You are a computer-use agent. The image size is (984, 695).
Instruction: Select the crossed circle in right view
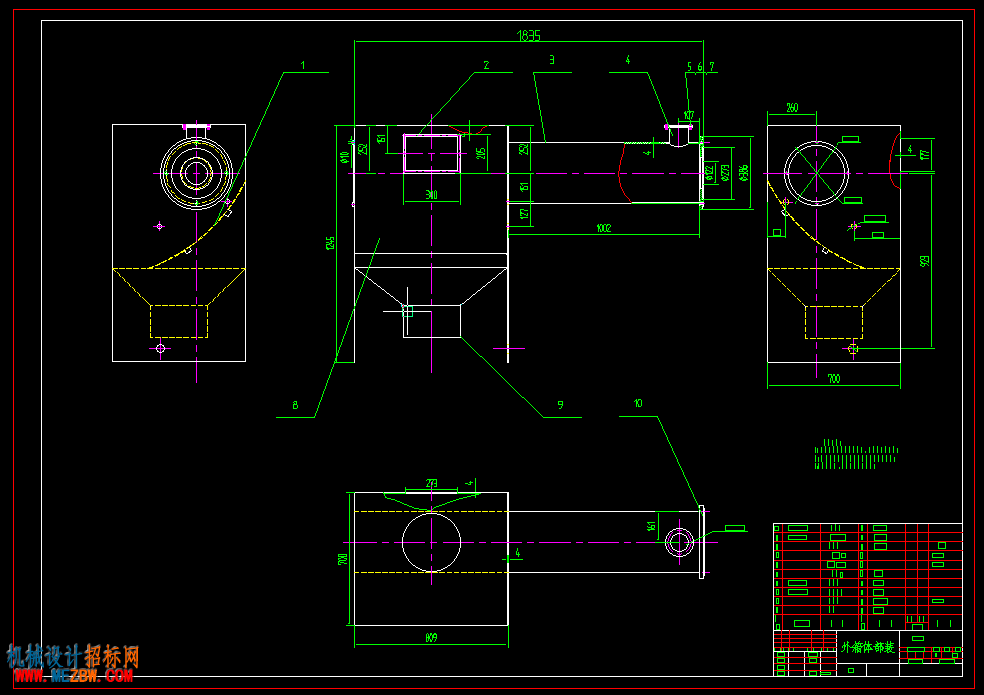816,173
